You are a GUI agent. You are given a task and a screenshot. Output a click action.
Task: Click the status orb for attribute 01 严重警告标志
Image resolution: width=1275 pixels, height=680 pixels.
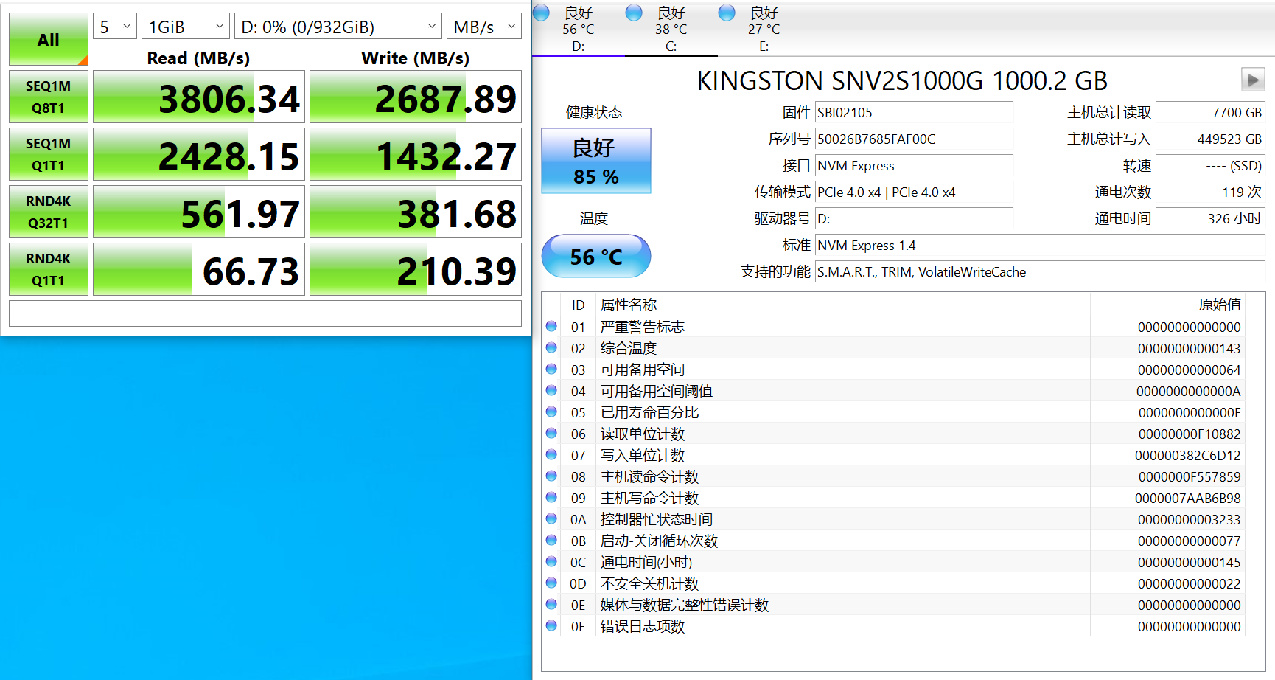tap(551, 326)
